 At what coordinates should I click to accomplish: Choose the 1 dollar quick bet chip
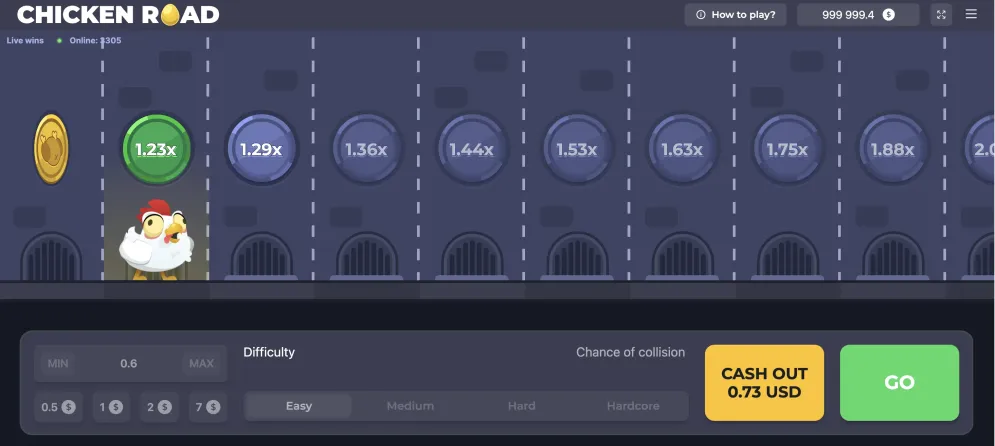(111, 407)
